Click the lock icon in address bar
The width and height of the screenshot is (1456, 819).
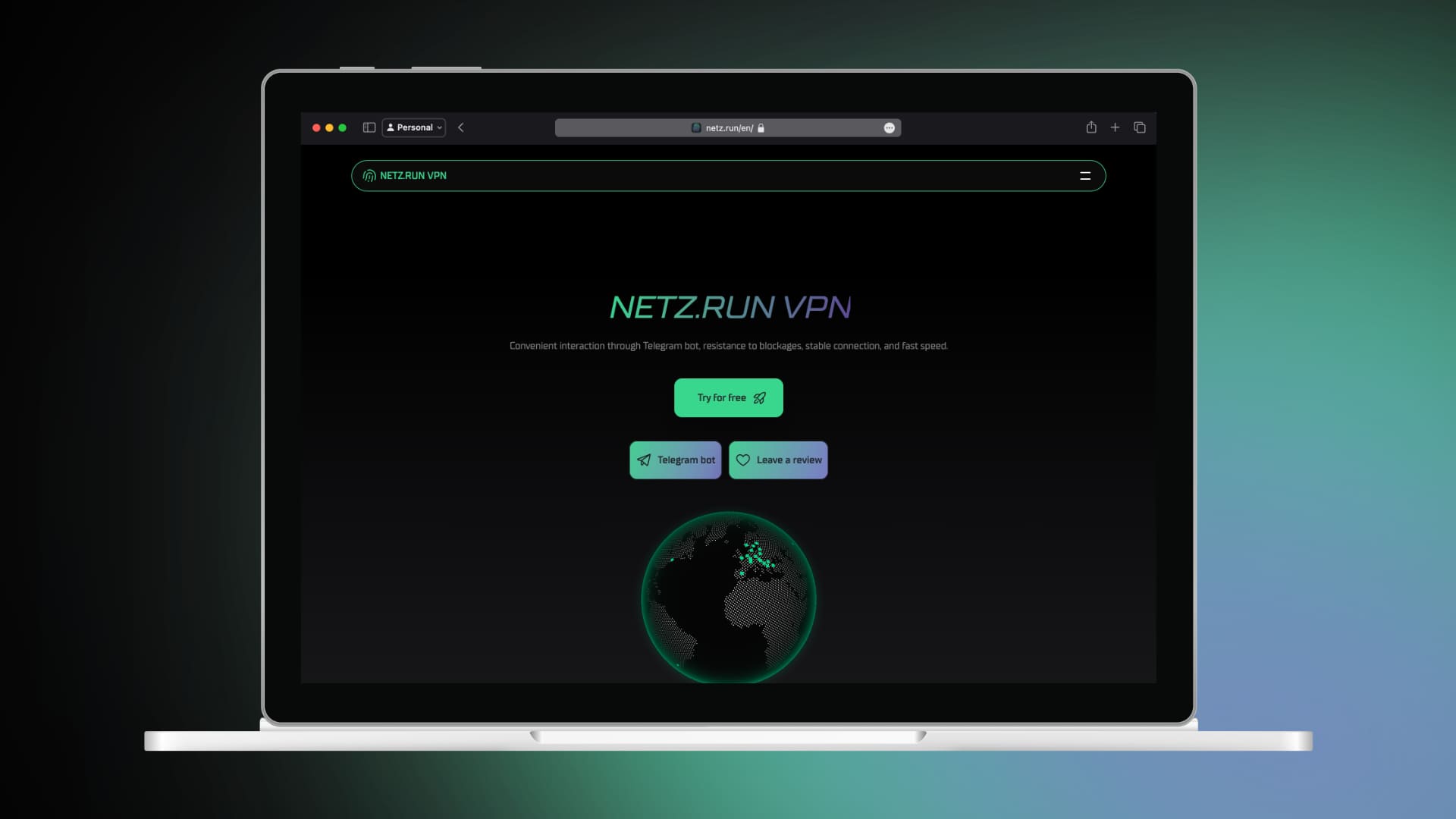click(x=762, y=128)
